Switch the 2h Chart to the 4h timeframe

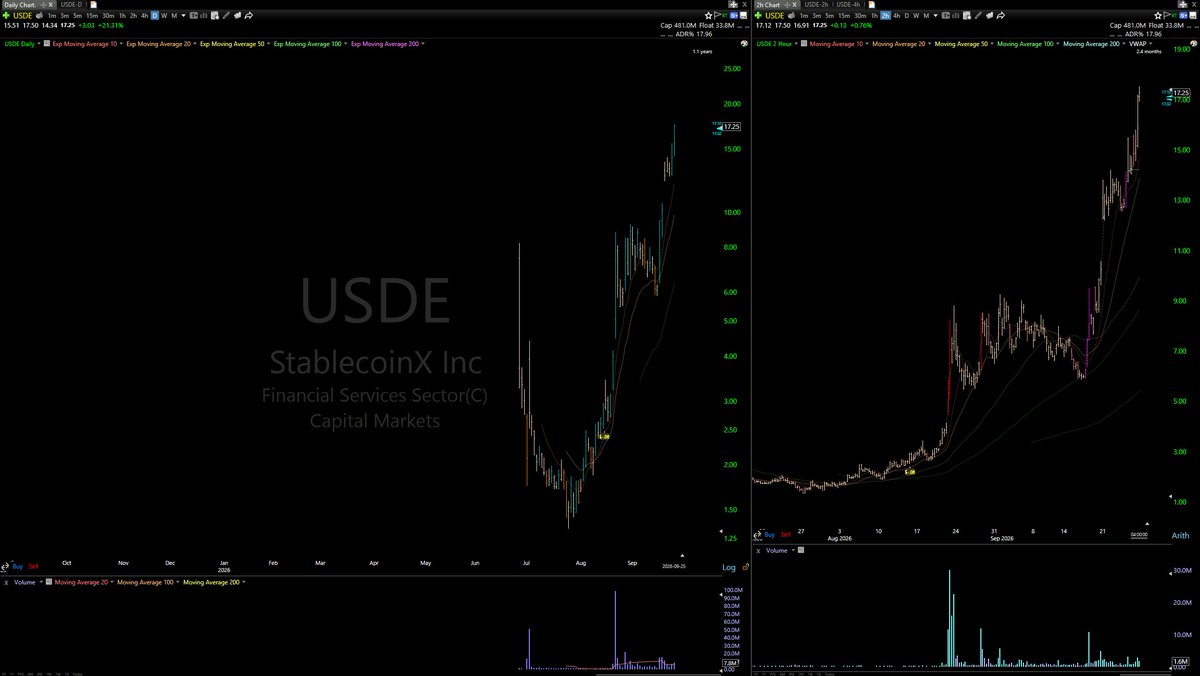(x=897, y=16)
